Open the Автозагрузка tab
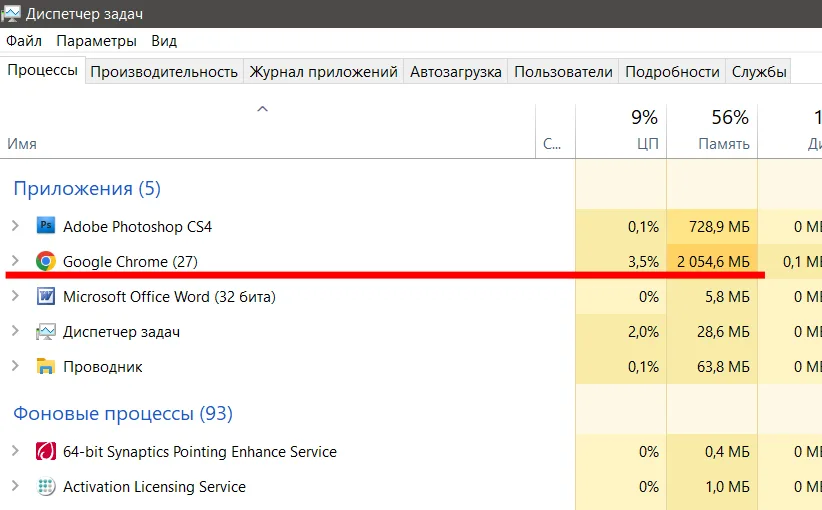 [456, 71]
